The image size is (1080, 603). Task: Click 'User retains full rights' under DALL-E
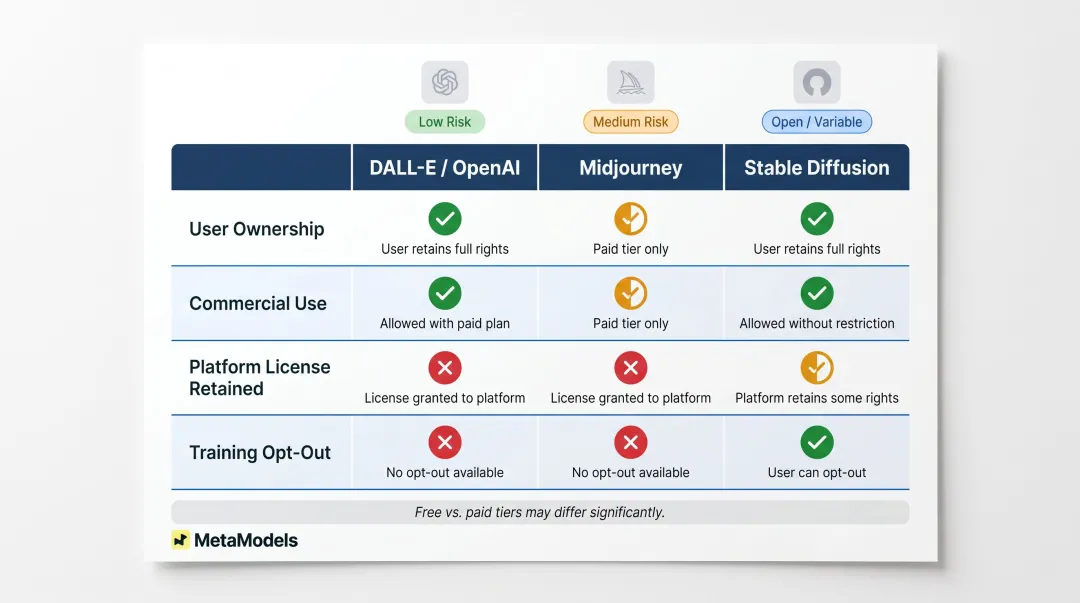tap(445, 249)
